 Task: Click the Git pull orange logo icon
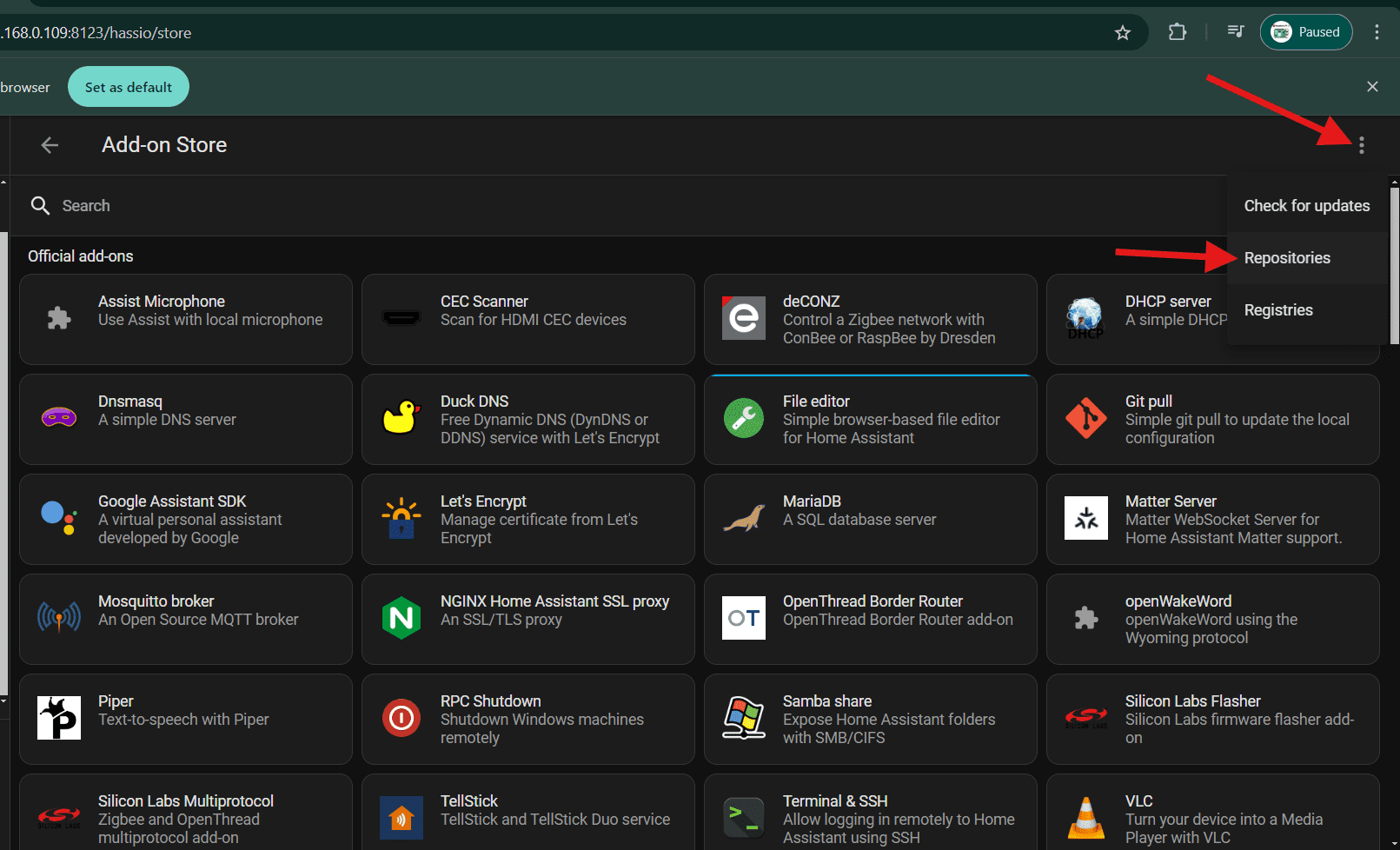[x=1085, y=418]
